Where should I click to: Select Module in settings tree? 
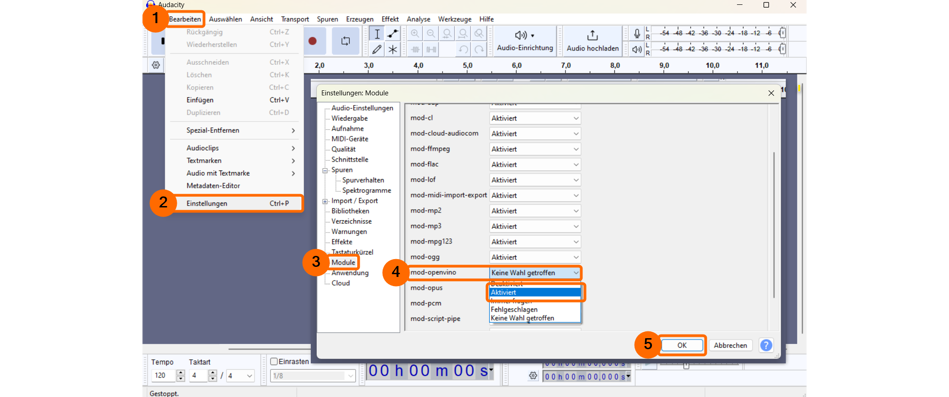(343, 263)
